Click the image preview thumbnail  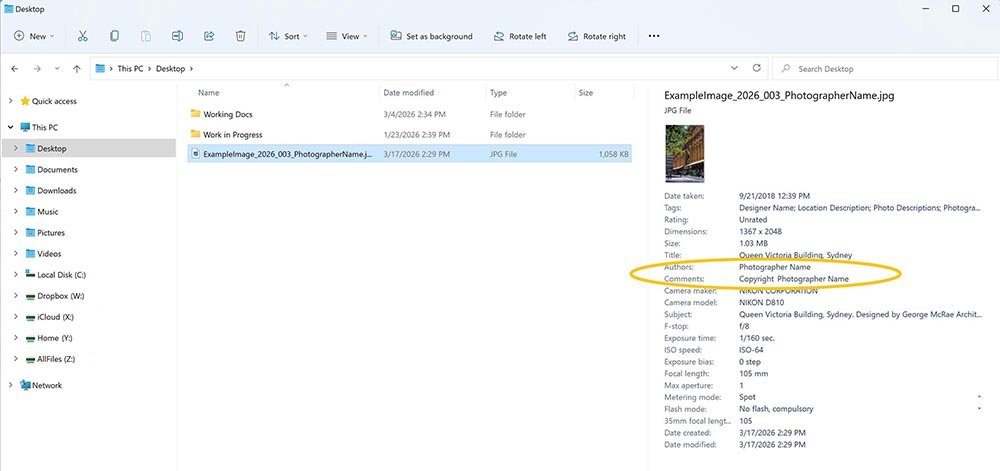click(x=684, y=154)
